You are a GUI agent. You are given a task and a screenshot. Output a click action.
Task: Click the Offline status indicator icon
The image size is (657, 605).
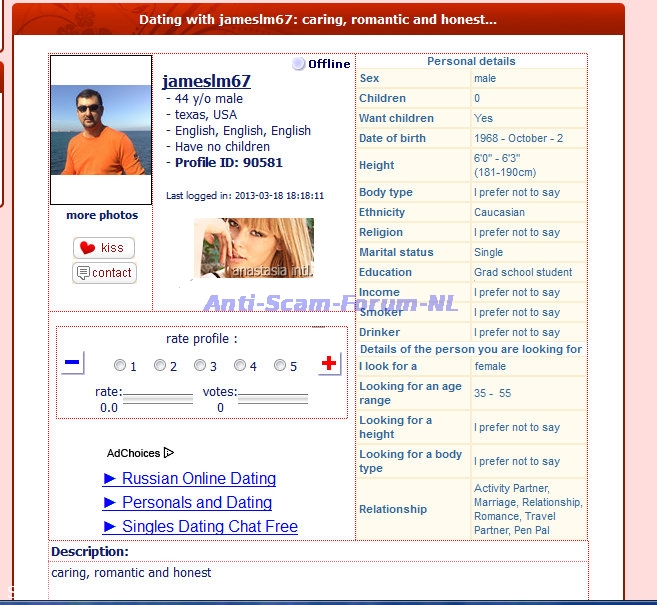pyautogui.click(x=298, y=64)
